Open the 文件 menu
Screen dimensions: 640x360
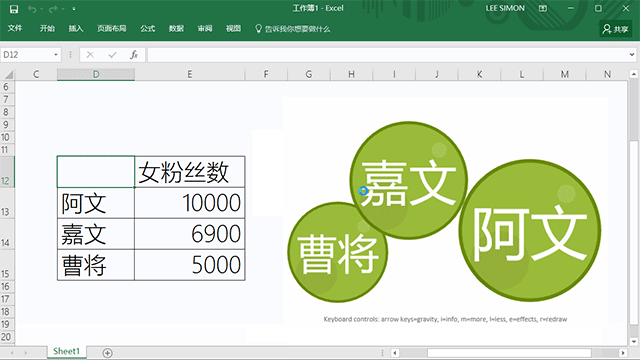(15, 28)
